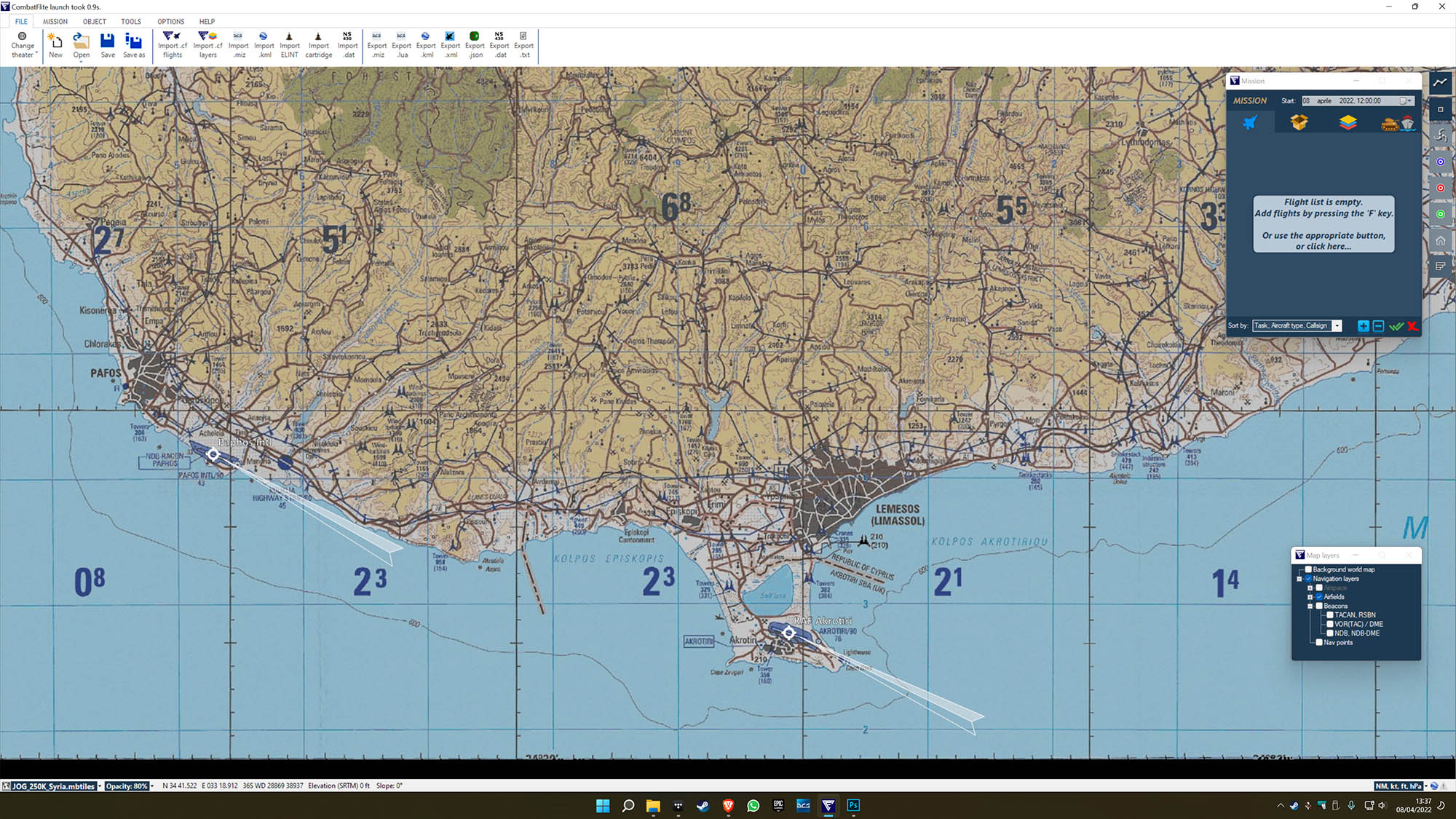Viewport: 1456px width, 819px height.
Task: Click the Save as toolbar button
Action: click(134, 44)
